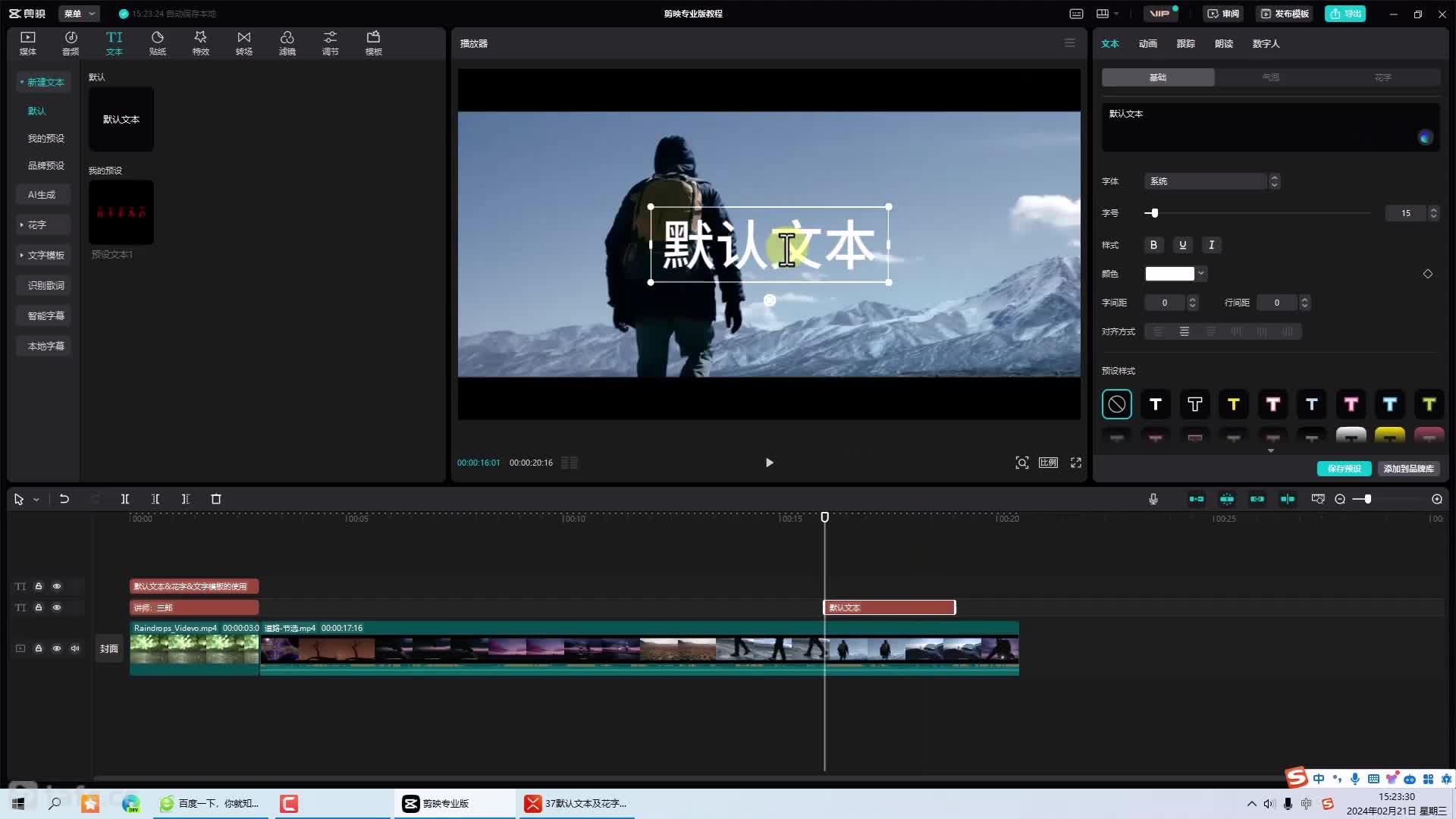The height and width of the screenshot is (819, 1456).
Task: Mute the video track audio
Action: coord(75,648)
